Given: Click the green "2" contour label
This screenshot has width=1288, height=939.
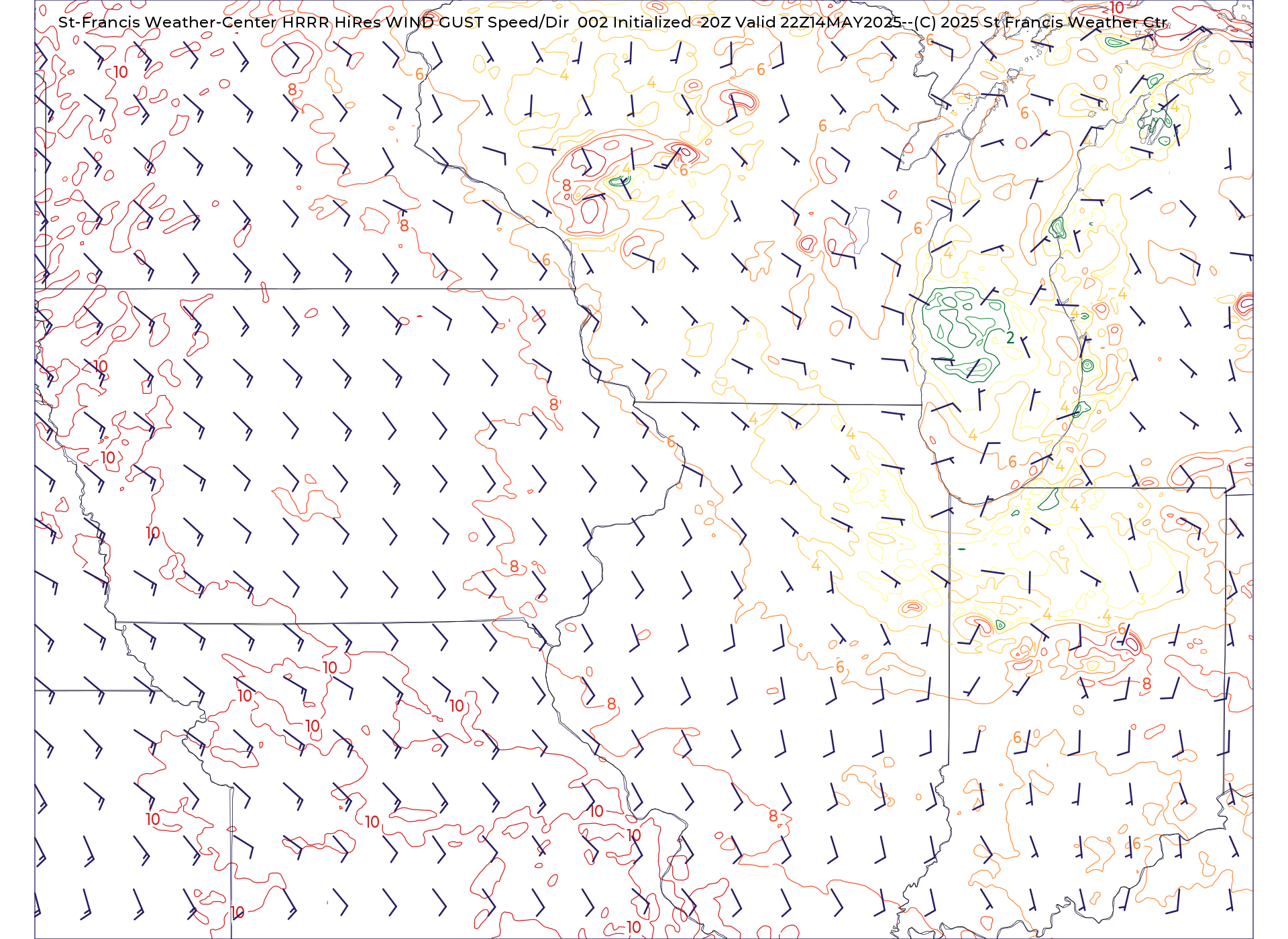Looking at the screenshot, I should tap(1010, 338).
